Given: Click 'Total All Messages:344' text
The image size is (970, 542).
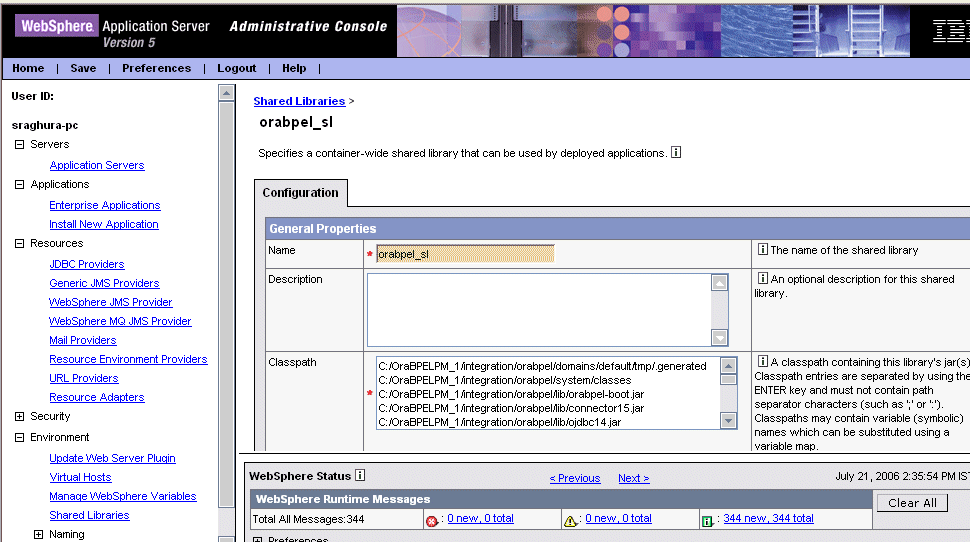Looking at the screenshot, I should 308,519.
